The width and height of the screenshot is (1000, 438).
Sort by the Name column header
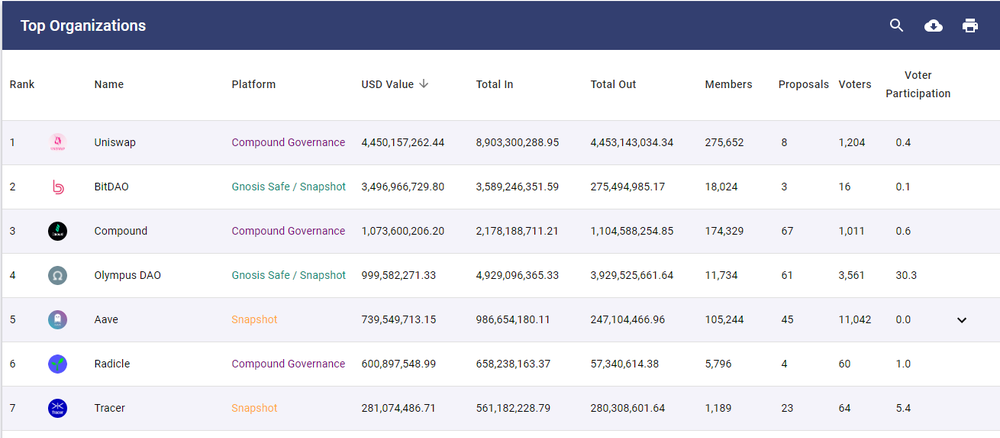tap(109, 84)
